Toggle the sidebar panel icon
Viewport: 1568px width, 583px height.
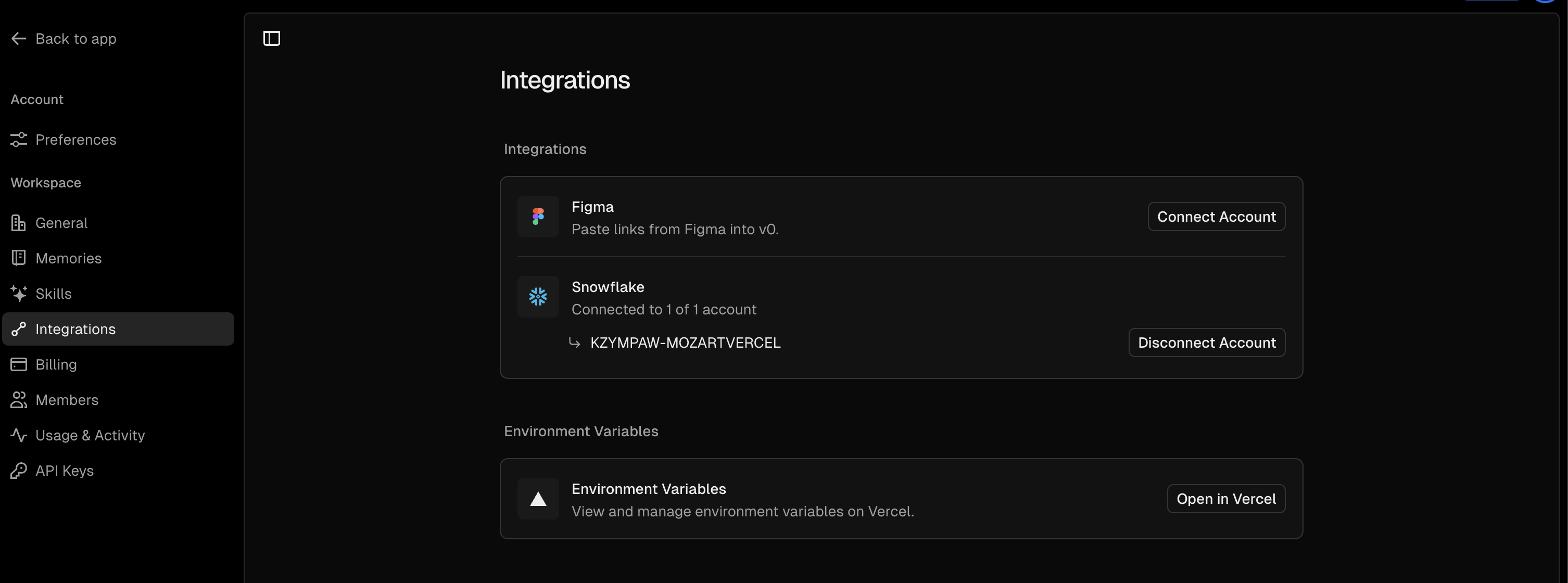(271, 39)
